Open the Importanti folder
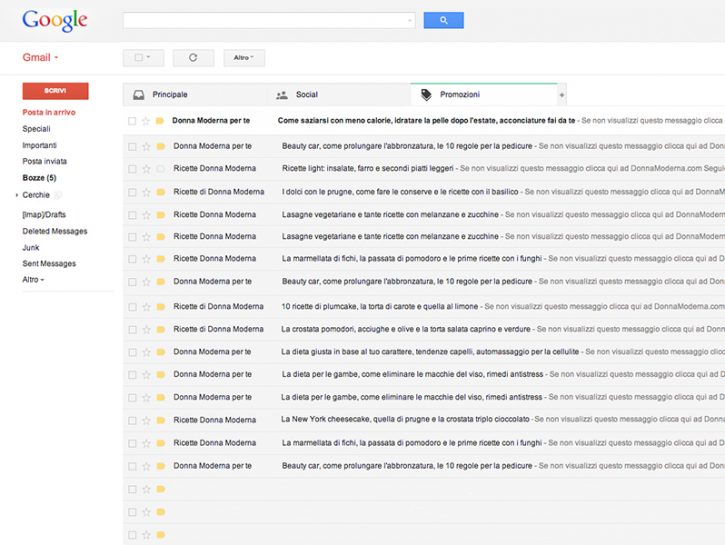The width and height of the screenshot is (725, 545). click(x=39, y=145)
